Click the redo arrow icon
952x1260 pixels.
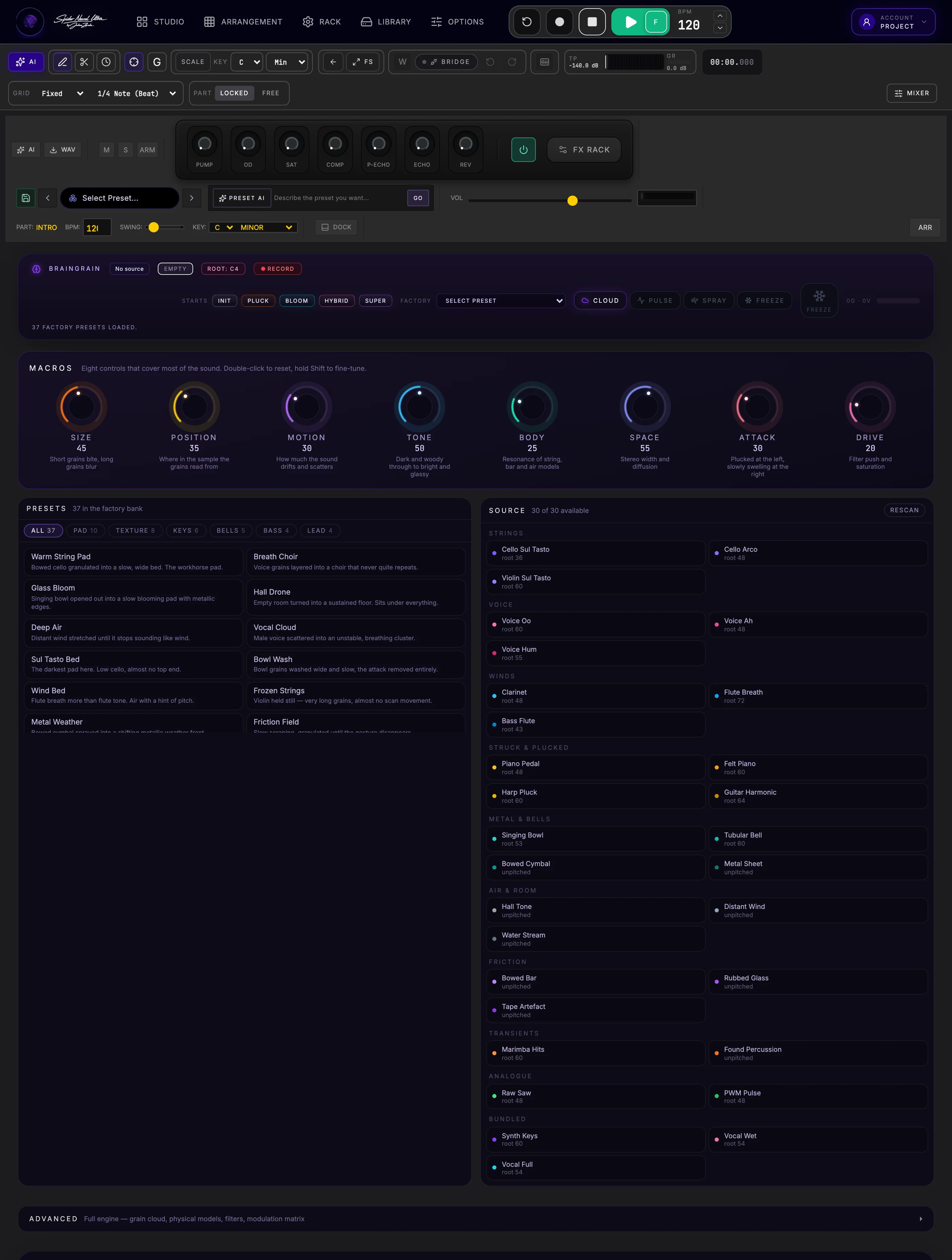coord(512,62)
